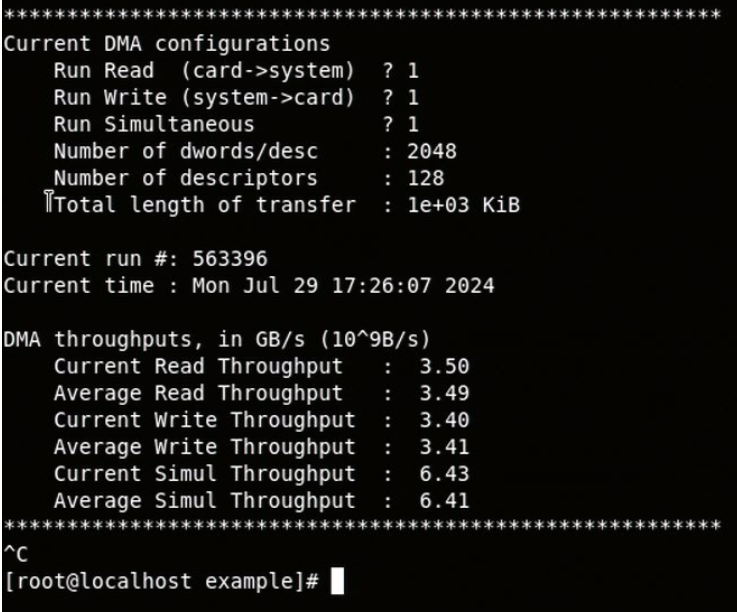Click the "Current DMA configurations" heading
The height and width of the screenshot is (612, 737).
[x=167, y=44]
